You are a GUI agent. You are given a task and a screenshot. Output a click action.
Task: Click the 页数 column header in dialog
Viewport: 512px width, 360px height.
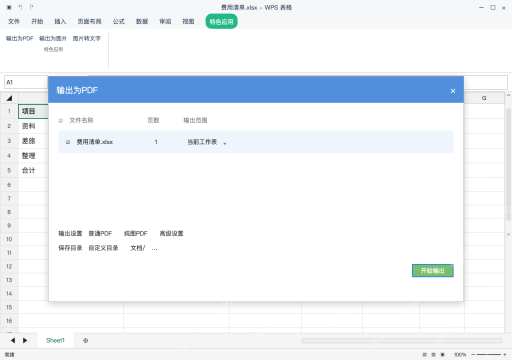click(153, 120)
